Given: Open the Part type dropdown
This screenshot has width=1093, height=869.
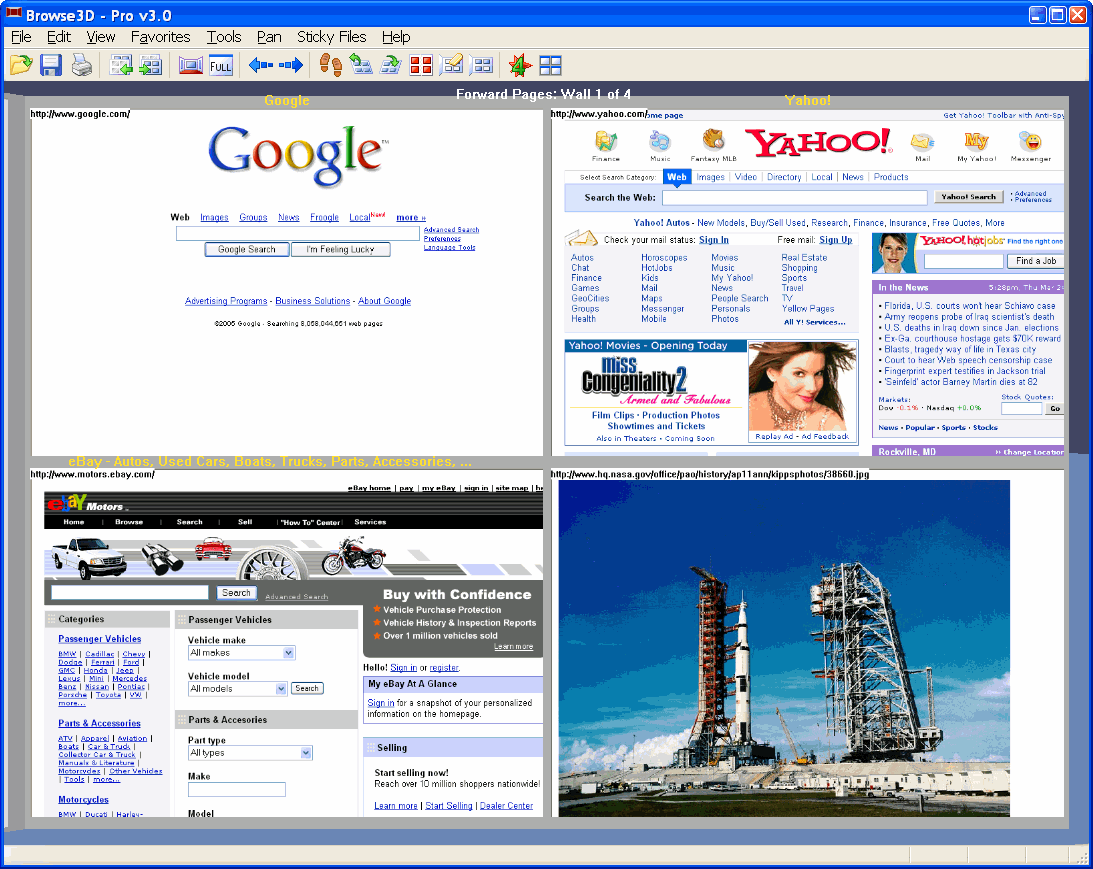Looking at the screenshot, I should [x=250, y=752].
